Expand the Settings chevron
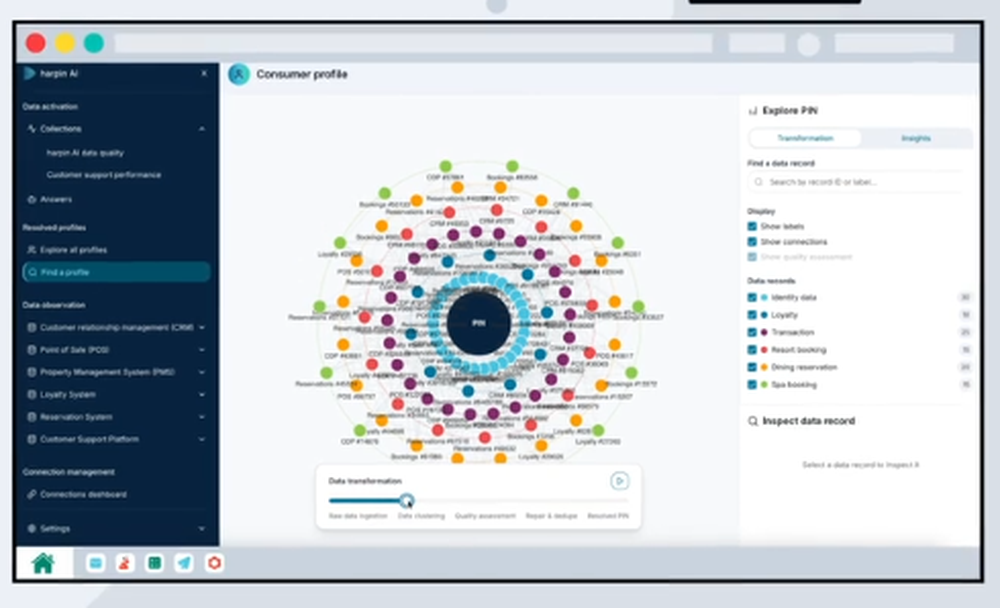Image resolution: width=1000 pixels, height=608 pixels. (x=202, y=528)
